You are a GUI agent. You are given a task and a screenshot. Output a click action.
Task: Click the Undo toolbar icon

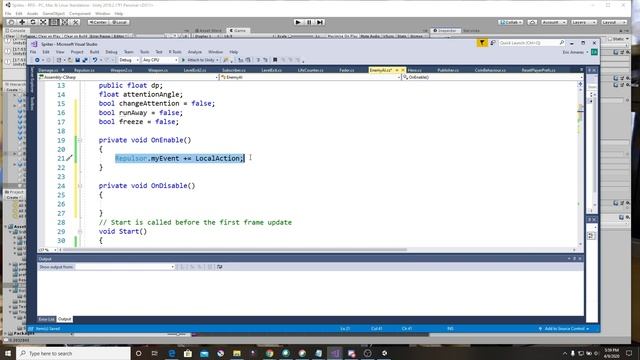[95, 60]
